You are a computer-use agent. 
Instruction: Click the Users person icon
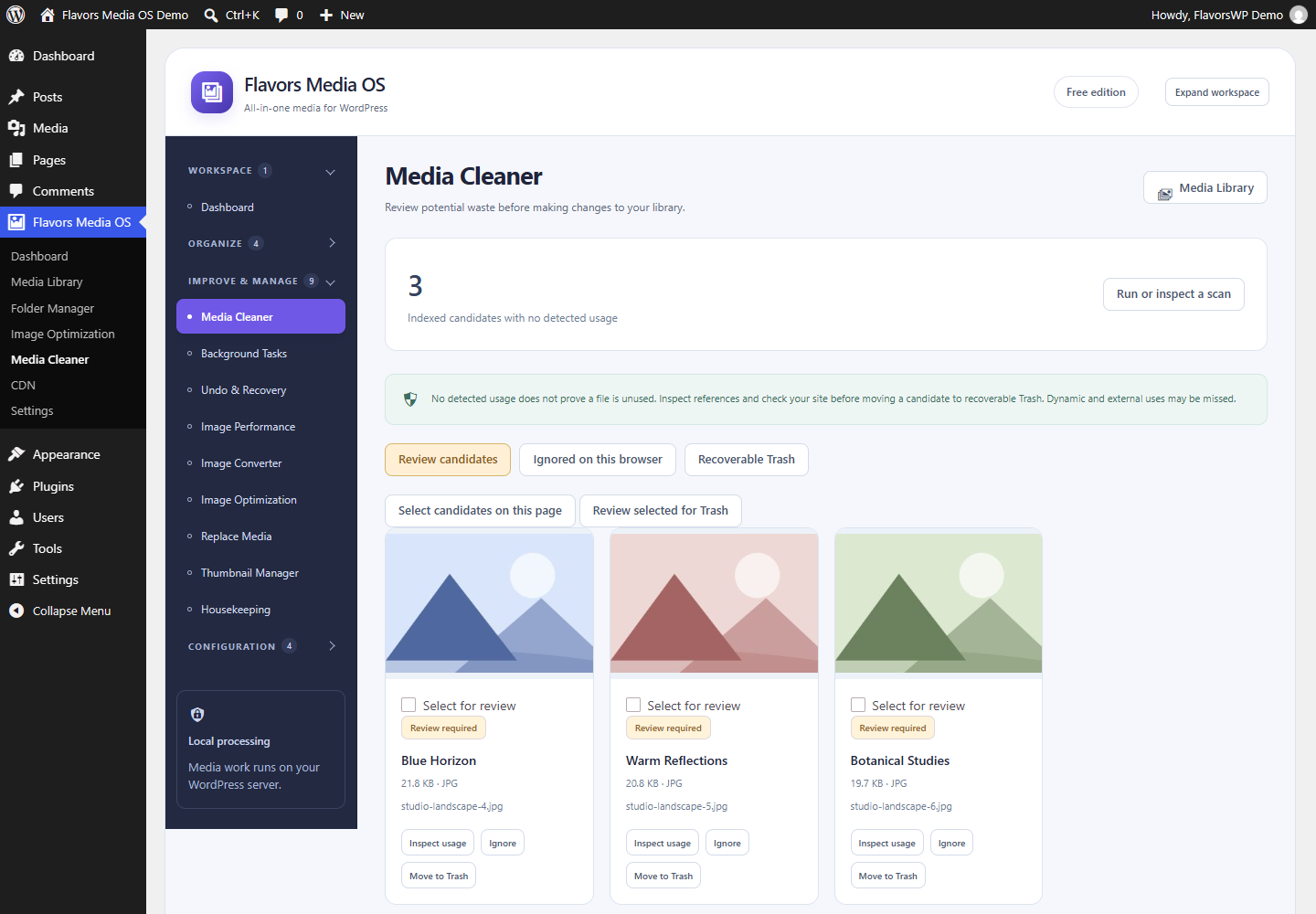16,517
